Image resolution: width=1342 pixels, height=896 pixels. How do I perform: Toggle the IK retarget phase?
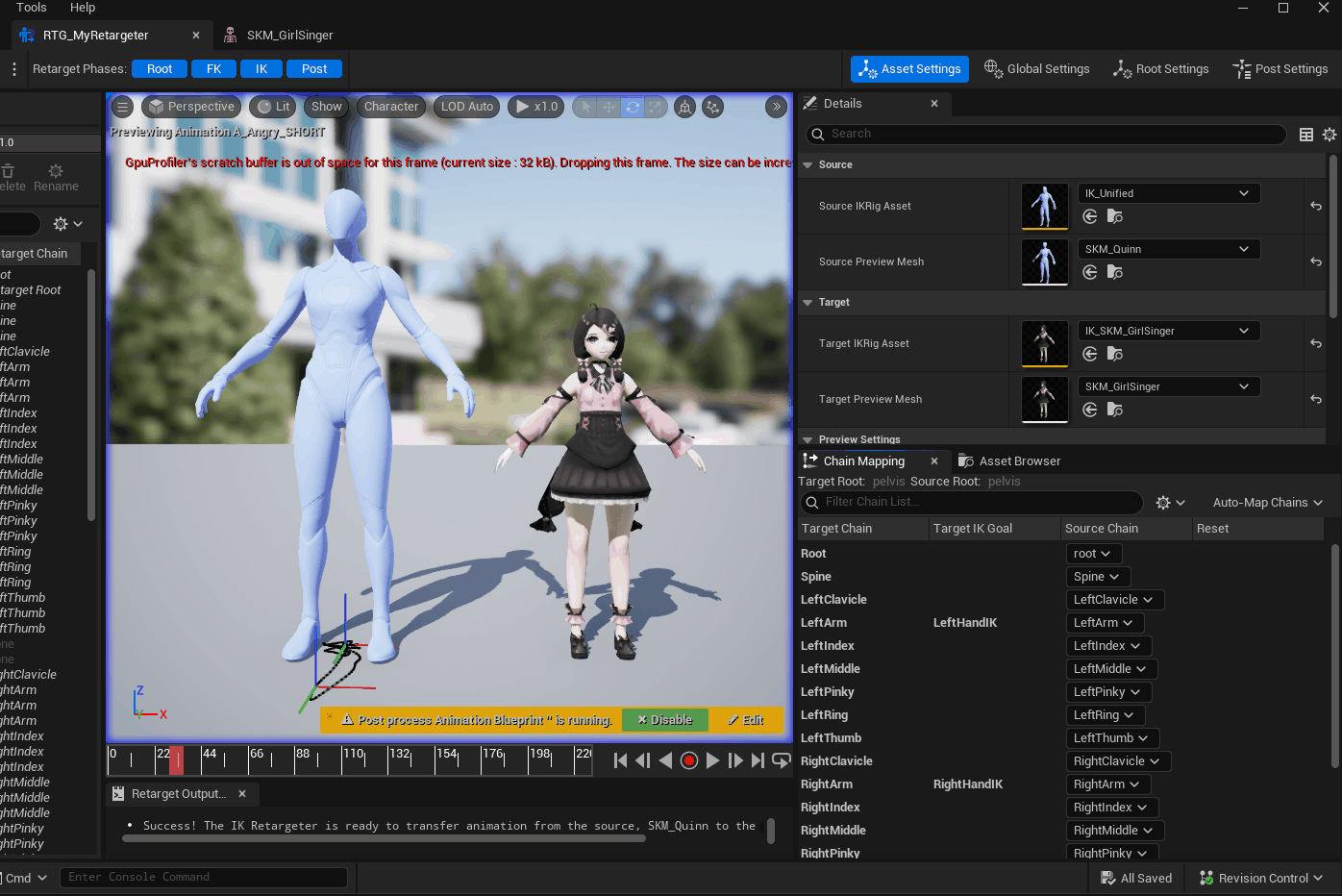[261, 69]
